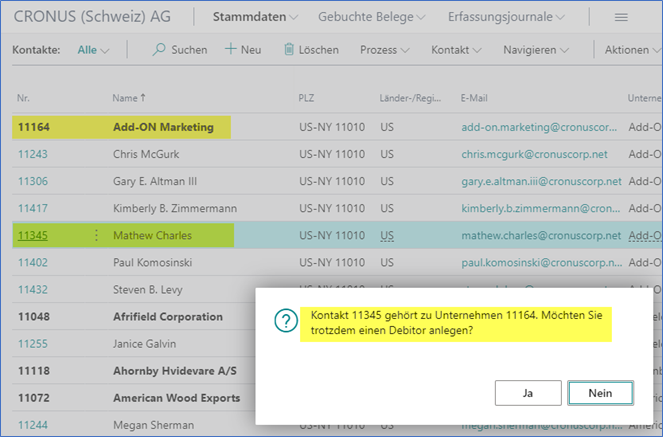This screenshot has height=437, width=663.
Task: Confirm dialog with Ja button
Action: point(527,393)
